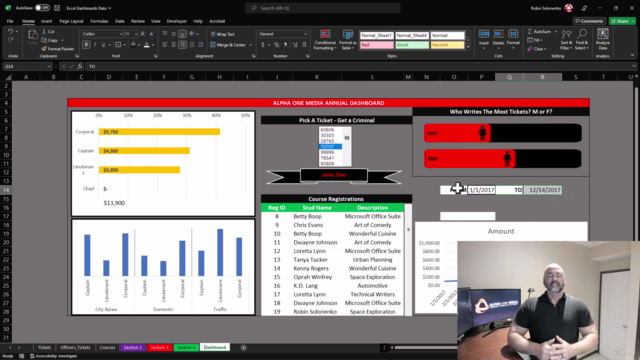Click the Accounting dollar format icon
The width and height of the screenshot is (640, 360).
tap(262, 45)
